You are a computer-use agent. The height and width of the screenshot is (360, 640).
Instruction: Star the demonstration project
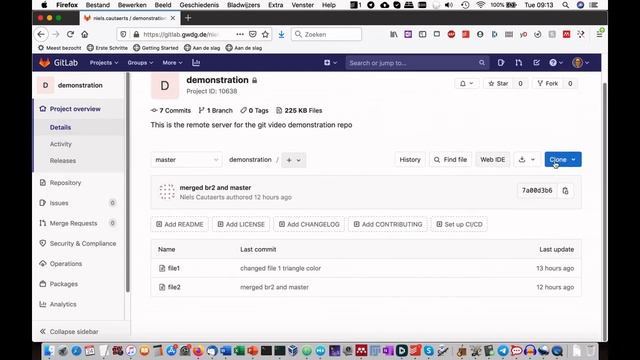click(498, 84)
